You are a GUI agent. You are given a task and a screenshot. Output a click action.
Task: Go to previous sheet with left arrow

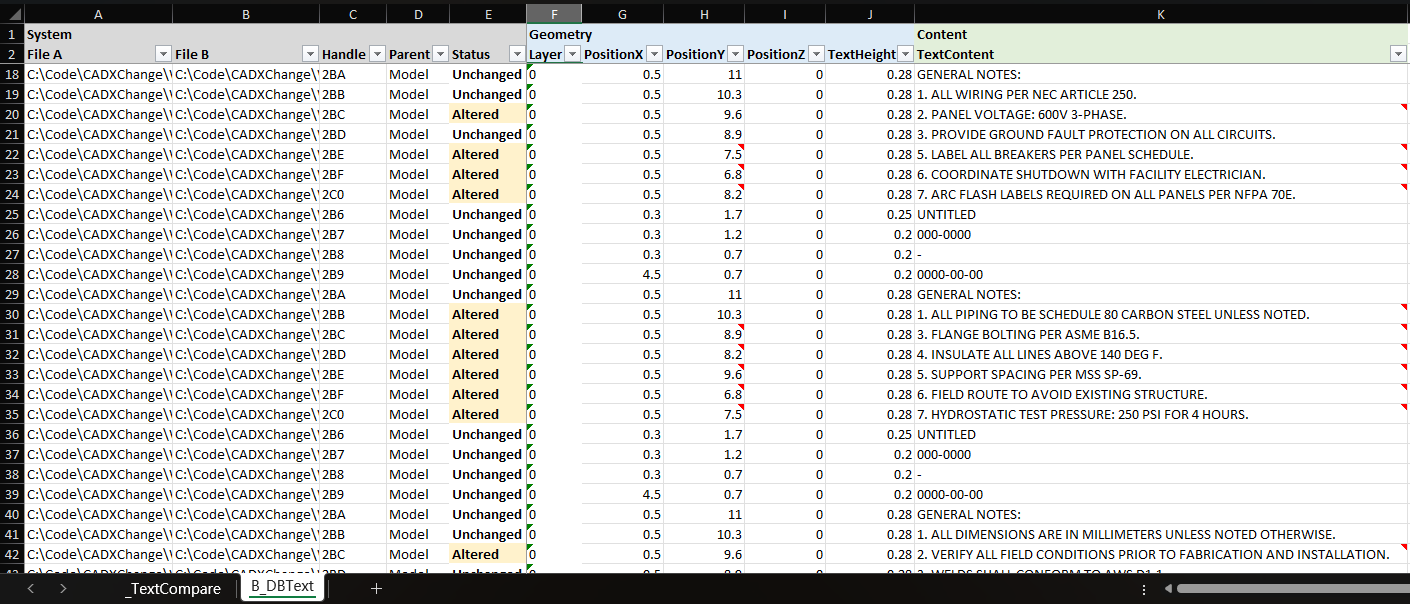click(30, 589)
